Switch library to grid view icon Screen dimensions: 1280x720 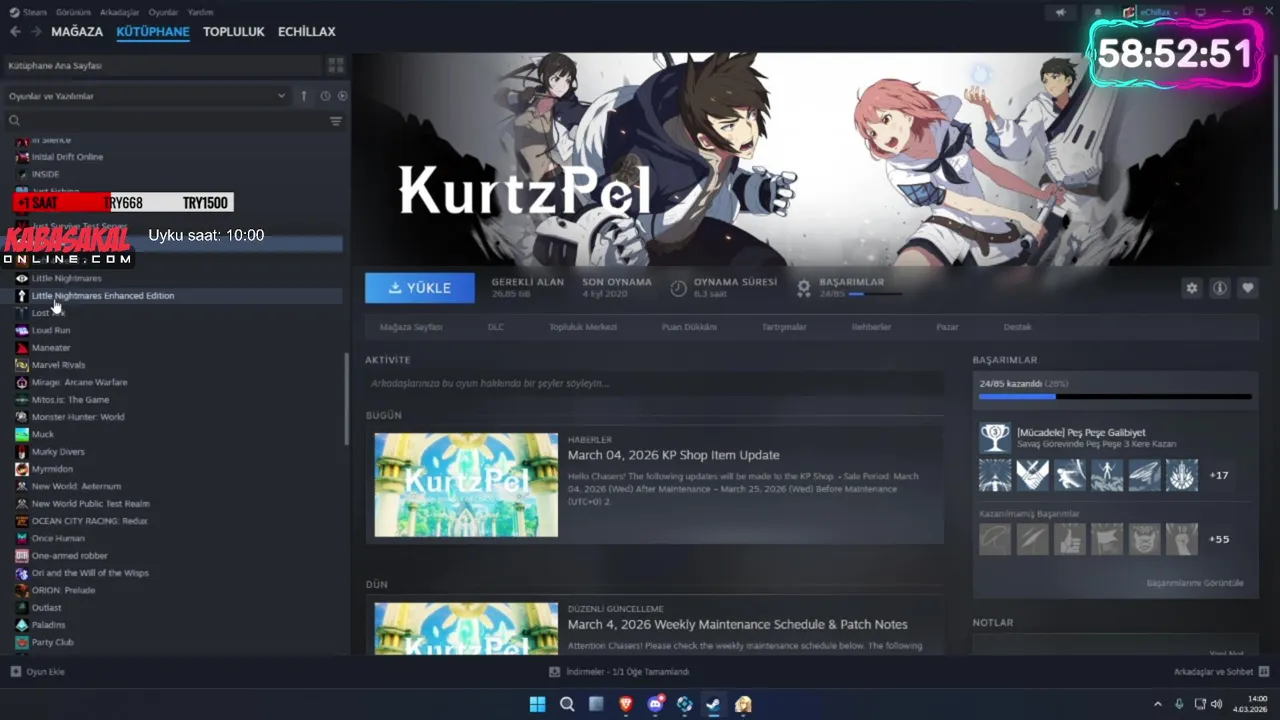point(336,65)
